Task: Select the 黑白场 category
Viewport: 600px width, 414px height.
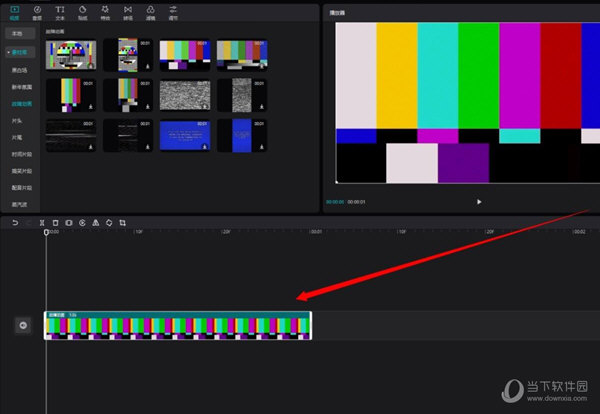Action: click(19, 70)
